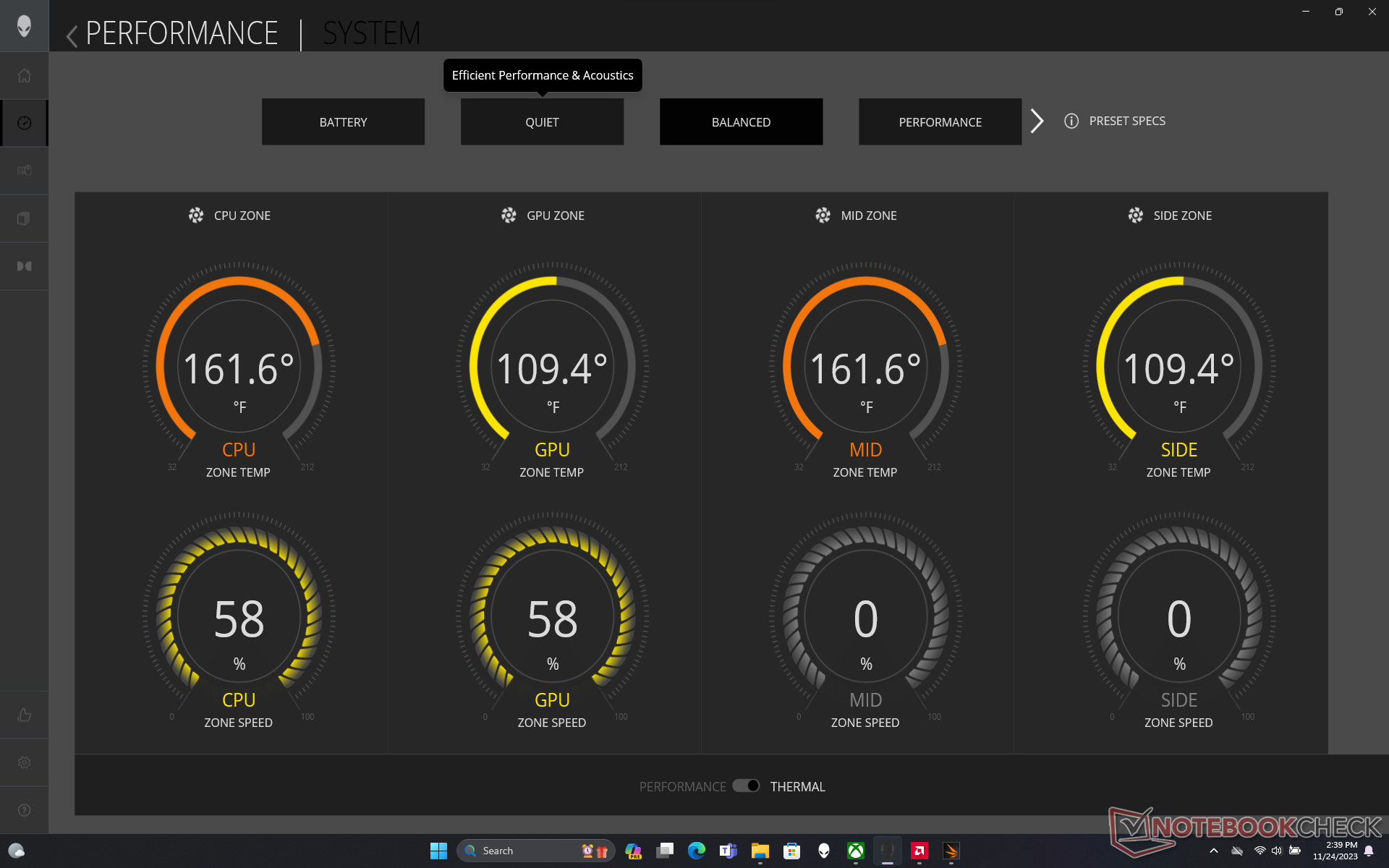The image size is (1389, 868).
Task: Select the Performance gauge sidebar icon
Action: click(24, 123)
